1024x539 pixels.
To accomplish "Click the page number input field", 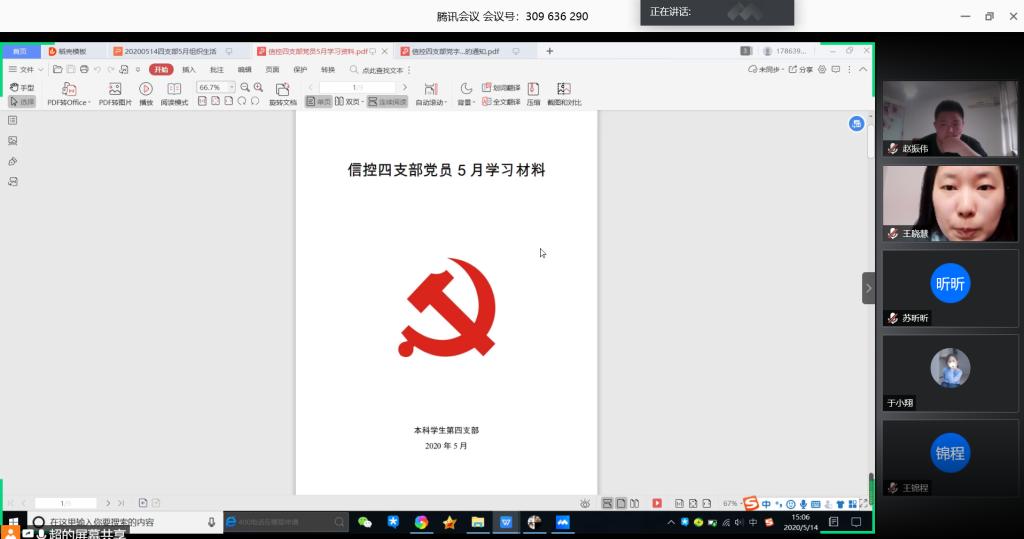I will point(357,88).
